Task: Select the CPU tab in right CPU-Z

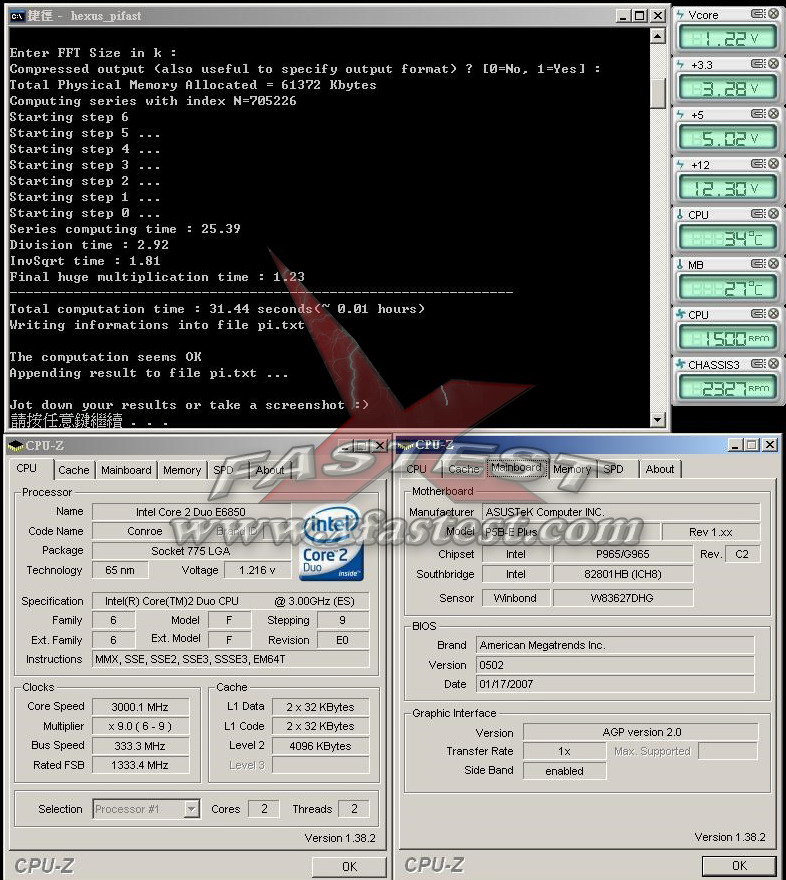Action: 416,469
